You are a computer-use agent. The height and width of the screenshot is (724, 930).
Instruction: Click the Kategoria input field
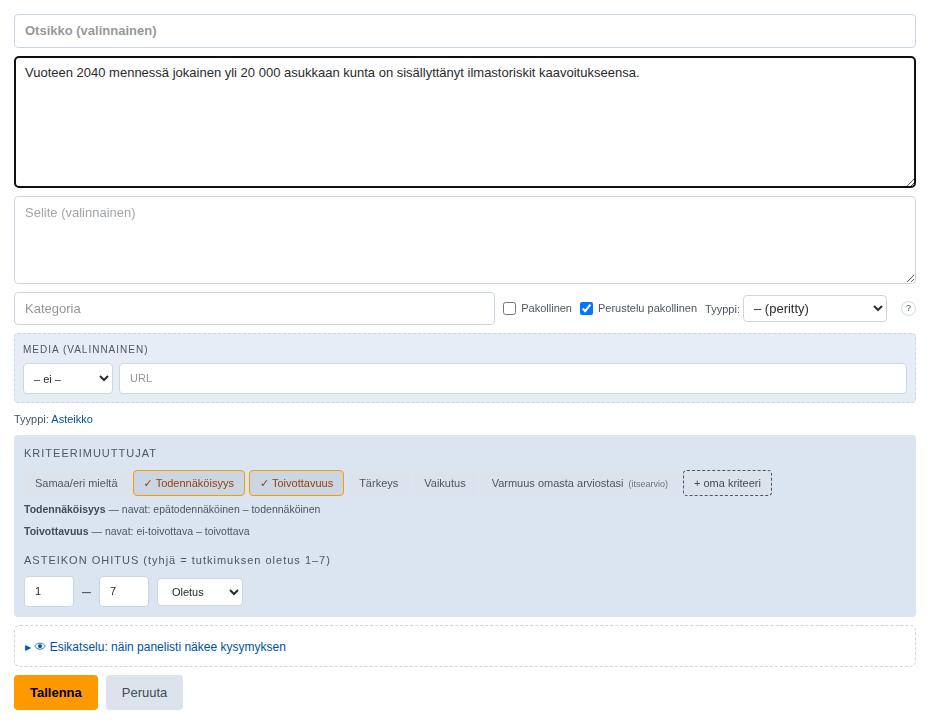254,308
